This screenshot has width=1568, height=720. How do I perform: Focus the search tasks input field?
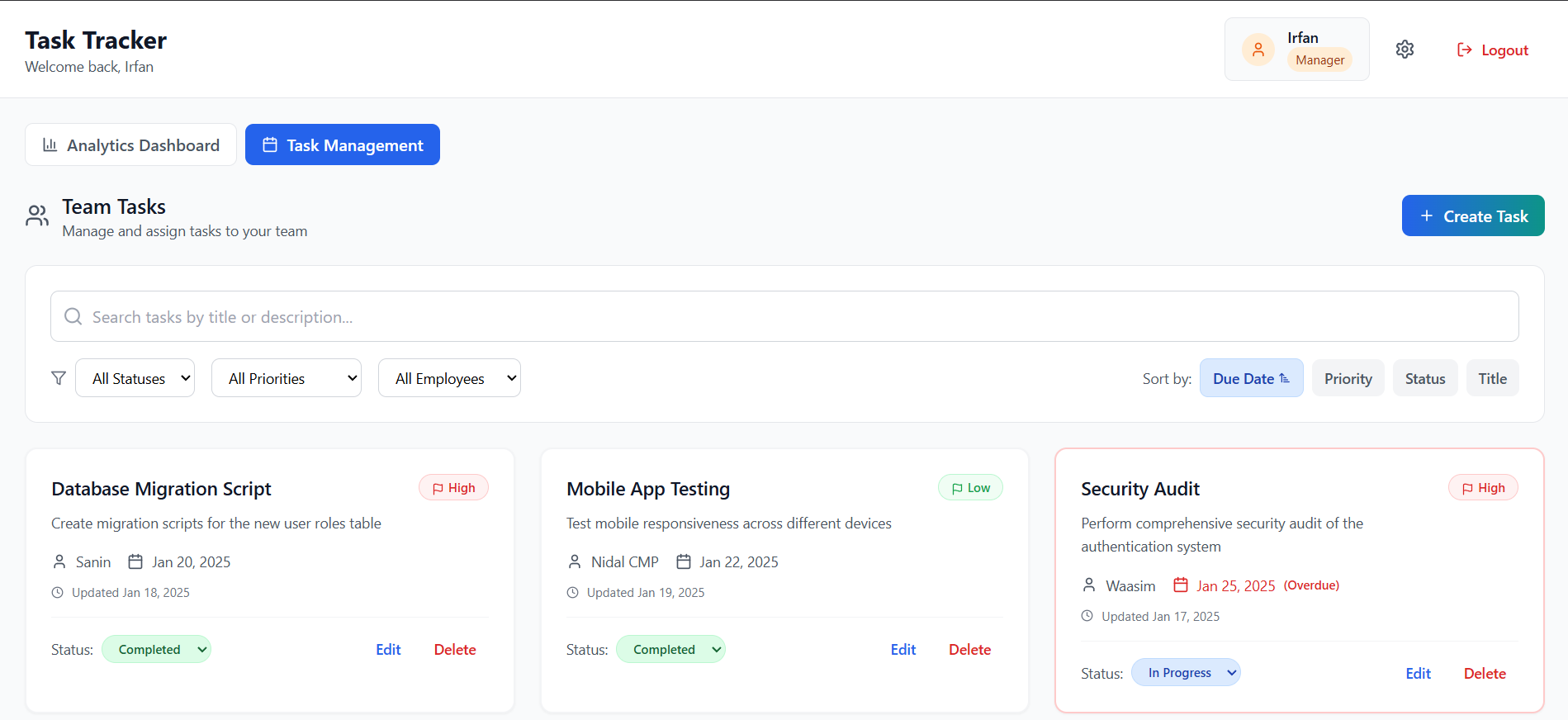pos(784,316)
